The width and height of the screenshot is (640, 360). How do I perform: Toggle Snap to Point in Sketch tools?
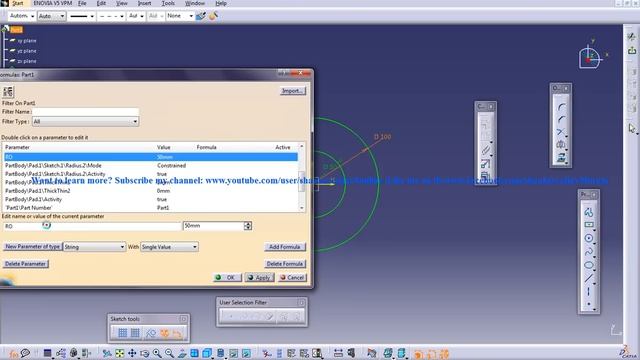(135, 333)
